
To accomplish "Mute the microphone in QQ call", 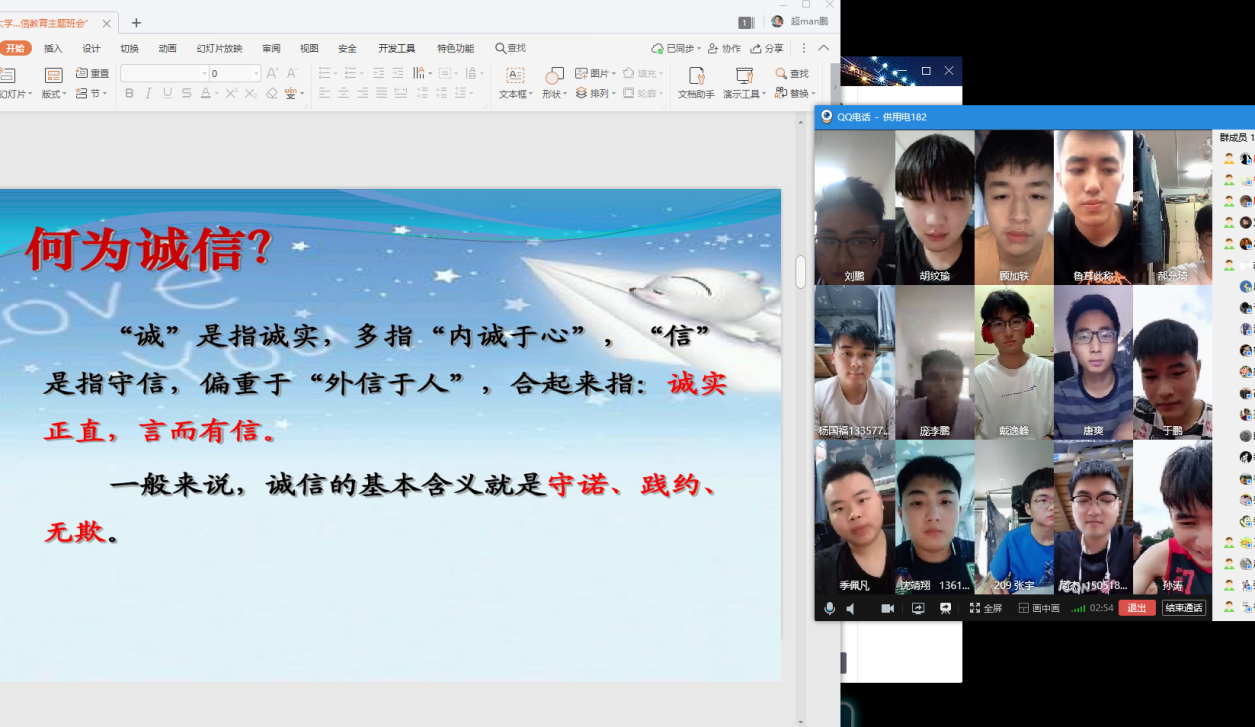I will (x=829, y=608).
